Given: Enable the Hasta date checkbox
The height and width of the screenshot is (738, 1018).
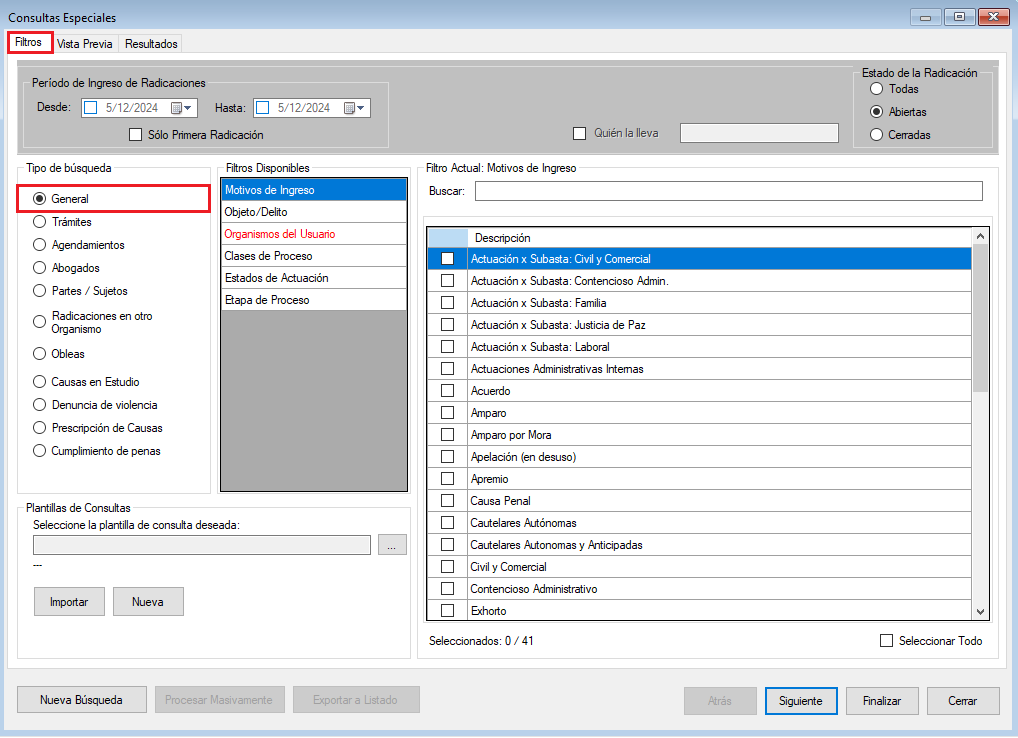Looking at the screenshot, I should 263,108.
